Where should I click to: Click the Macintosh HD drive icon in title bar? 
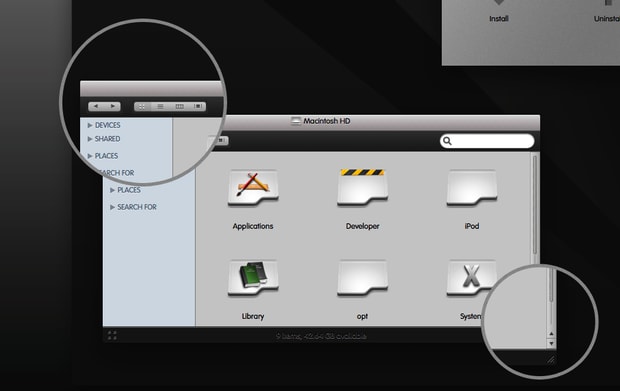pyautogui.click(x=295, y=121)
